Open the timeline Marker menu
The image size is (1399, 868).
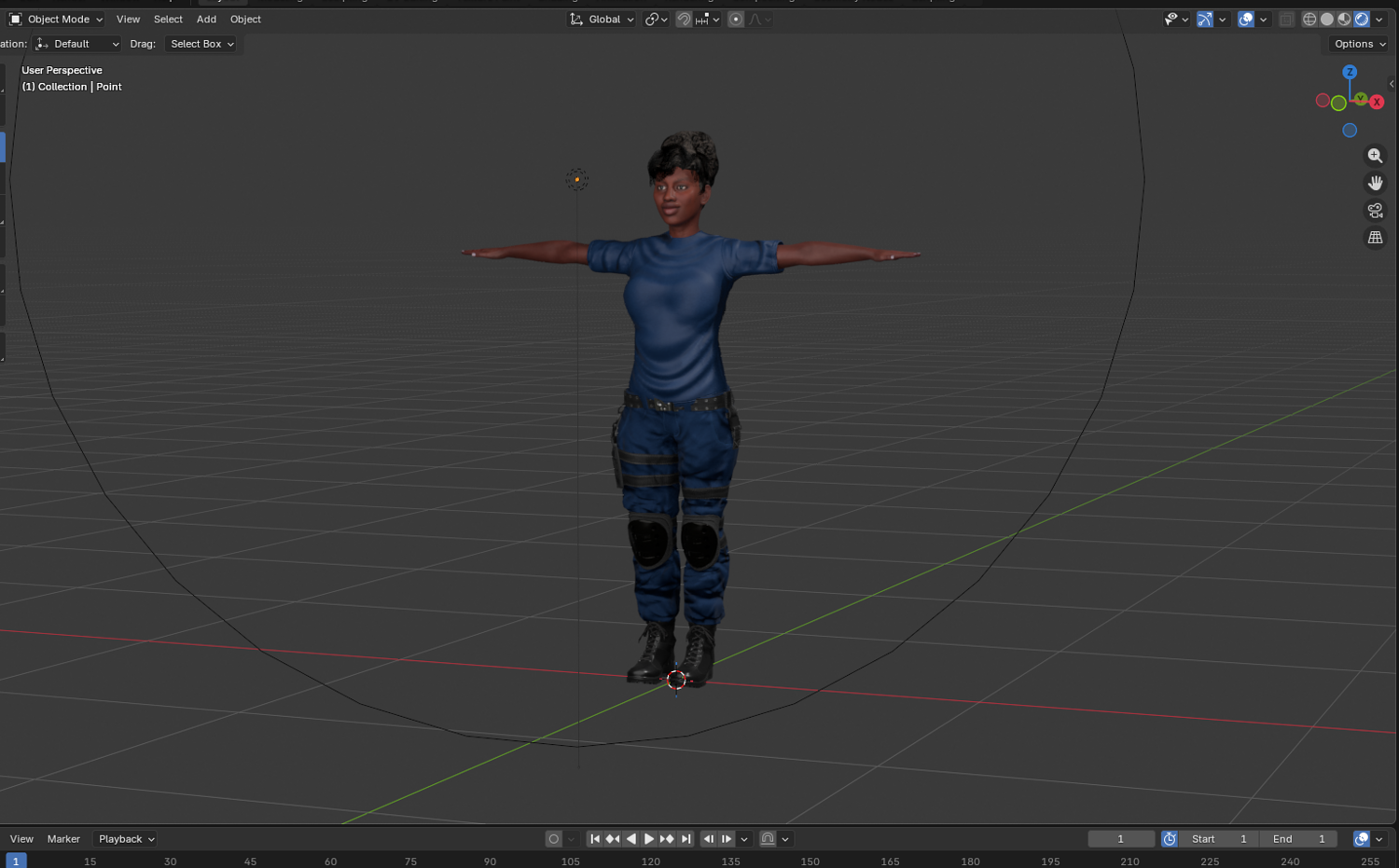(x=63, y=839)
